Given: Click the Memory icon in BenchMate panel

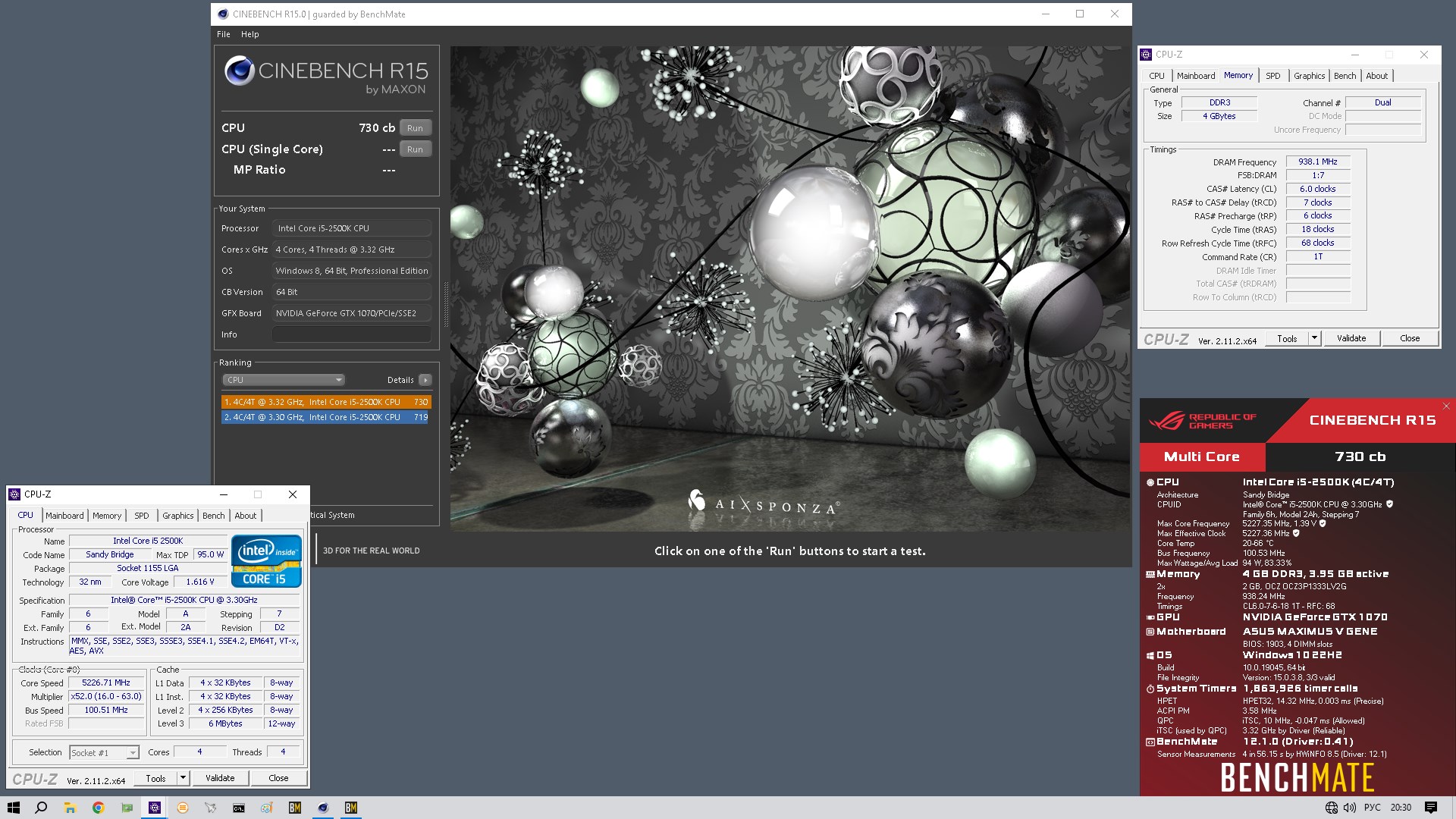Looking at the screenshot, I should pyautogui.click(x=1150, y=574).
